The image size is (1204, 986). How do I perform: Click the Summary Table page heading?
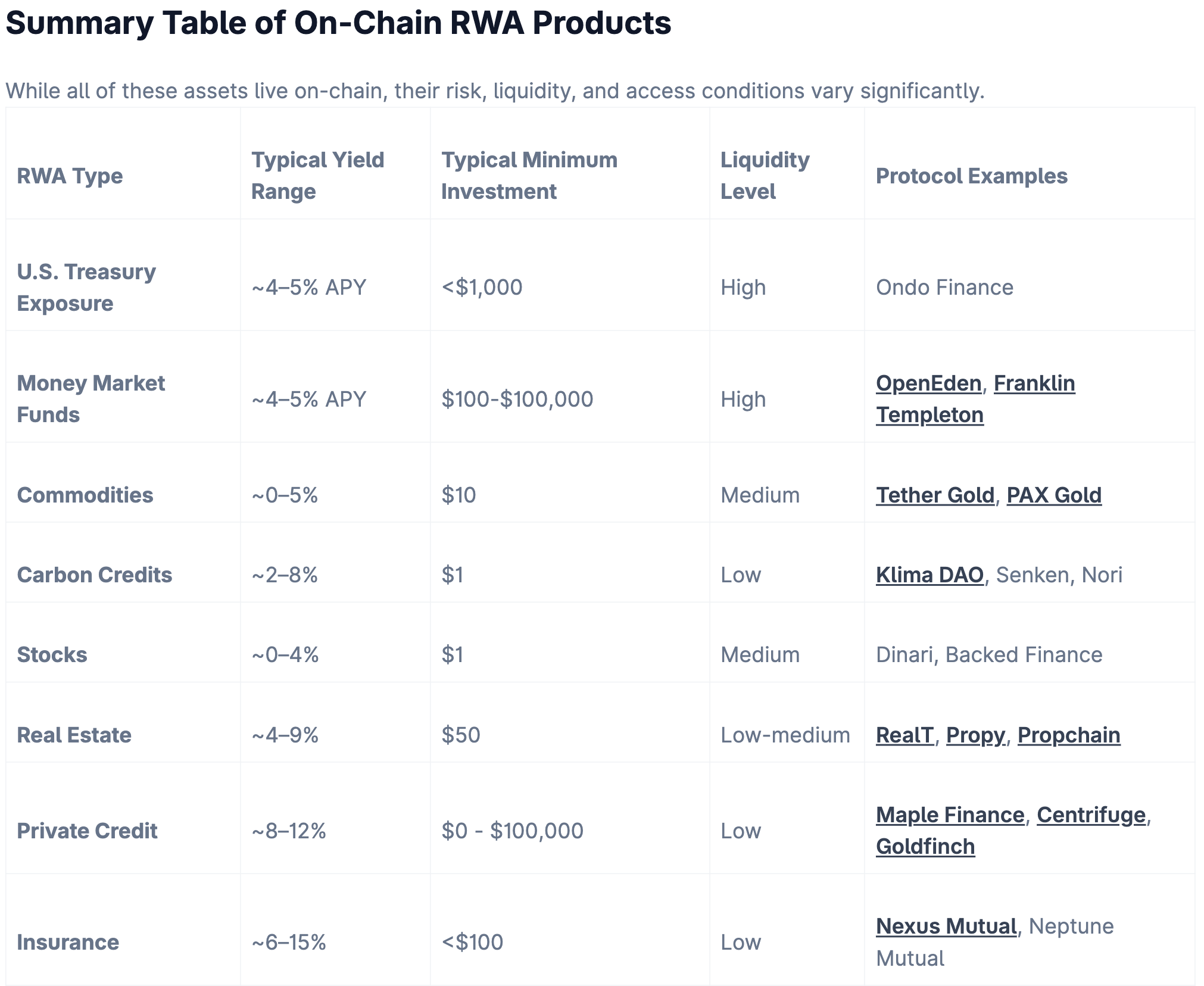(338, 24)
